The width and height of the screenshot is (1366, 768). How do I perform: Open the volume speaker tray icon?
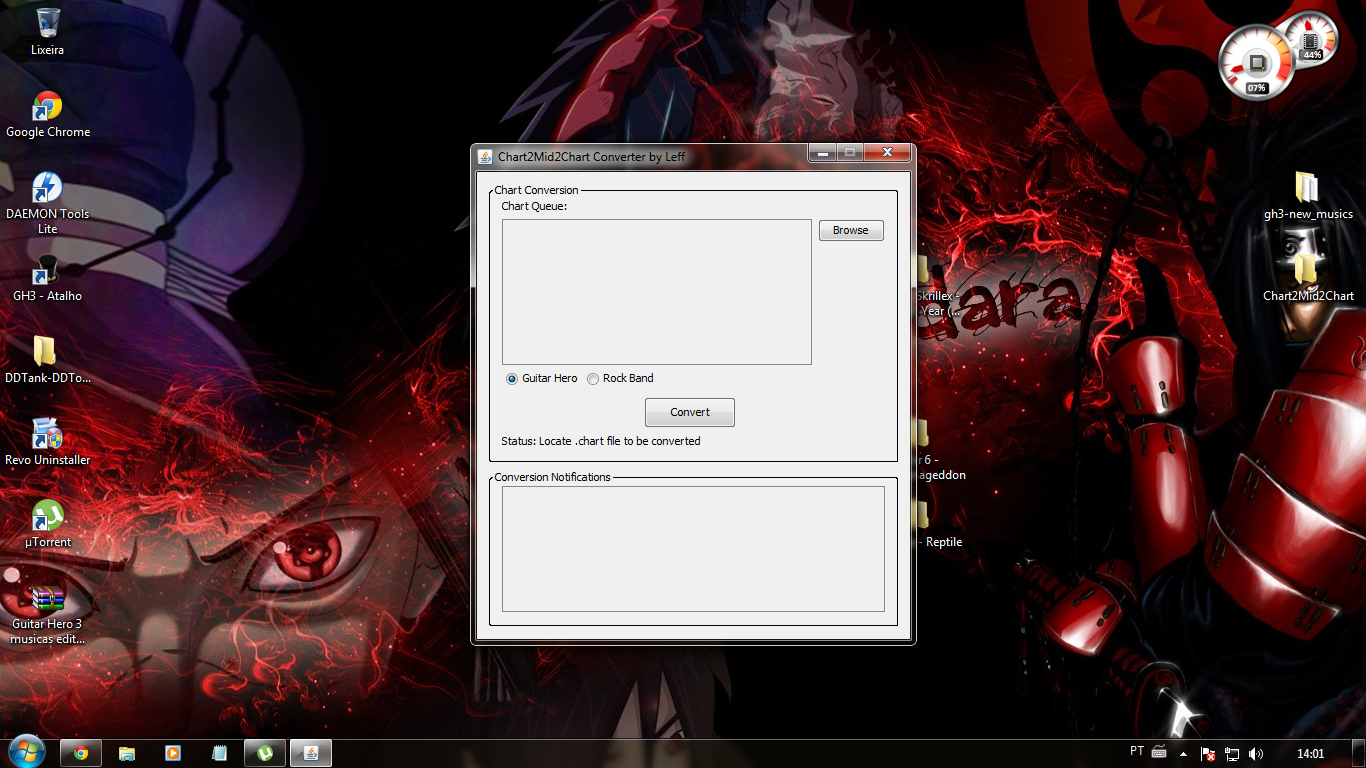coord(1256,754)
